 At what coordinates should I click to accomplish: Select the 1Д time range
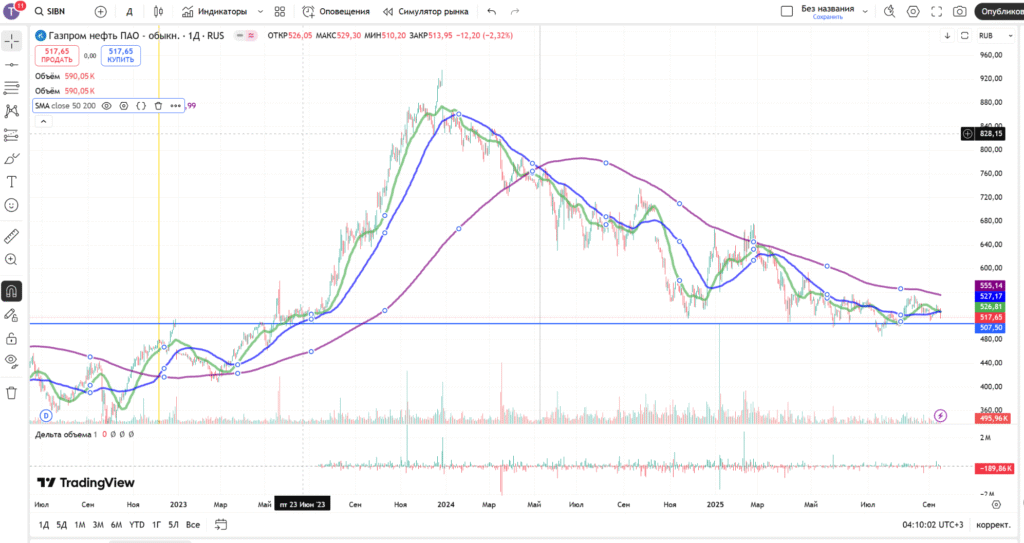[44, 525]
